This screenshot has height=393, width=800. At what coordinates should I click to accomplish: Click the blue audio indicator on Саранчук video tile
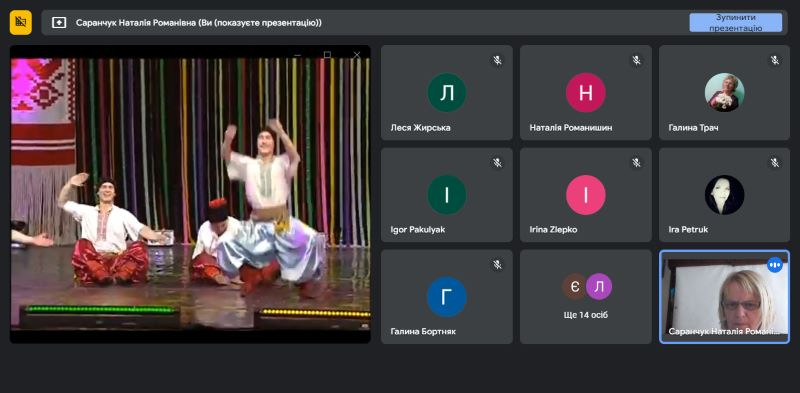(774, 264)
